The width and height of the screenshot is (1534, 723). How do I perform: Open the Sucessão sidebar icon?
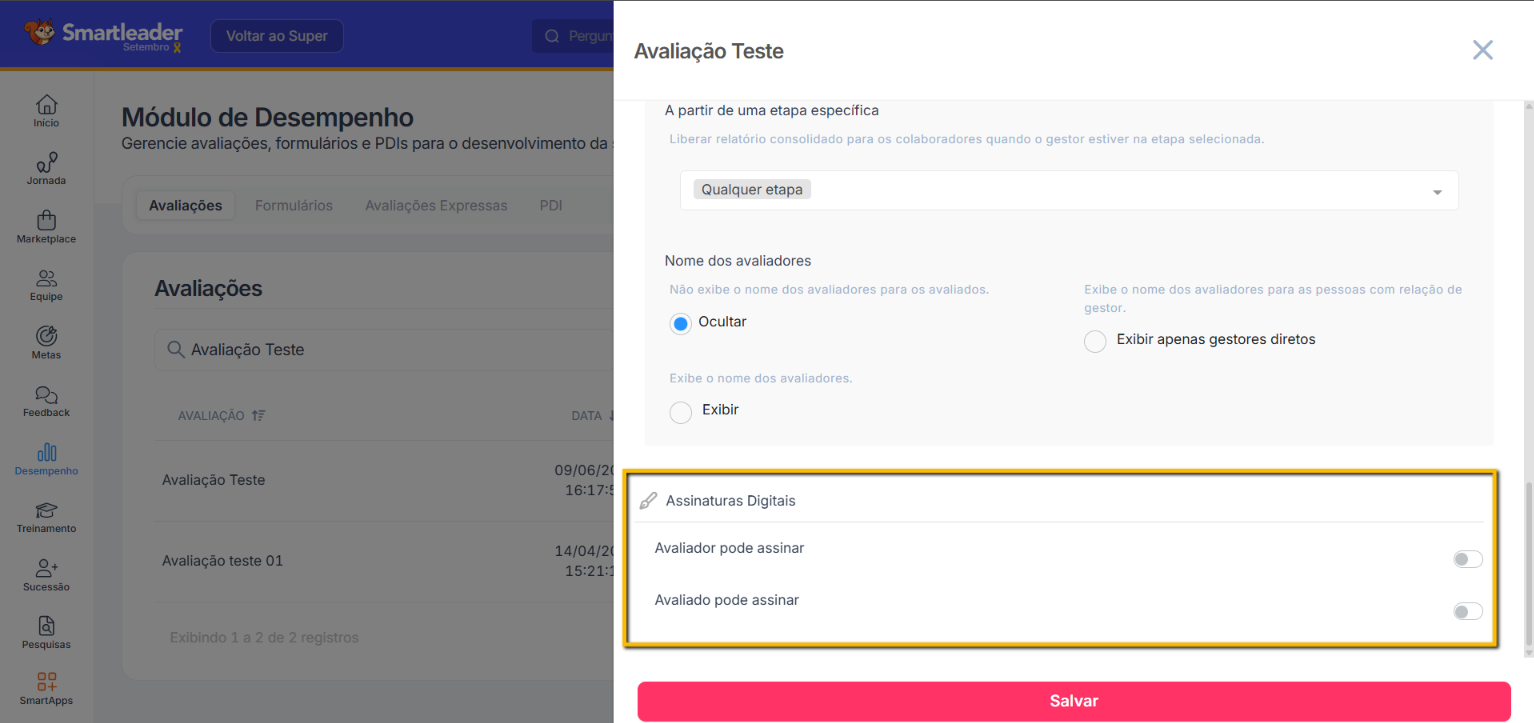pos(46,569)
